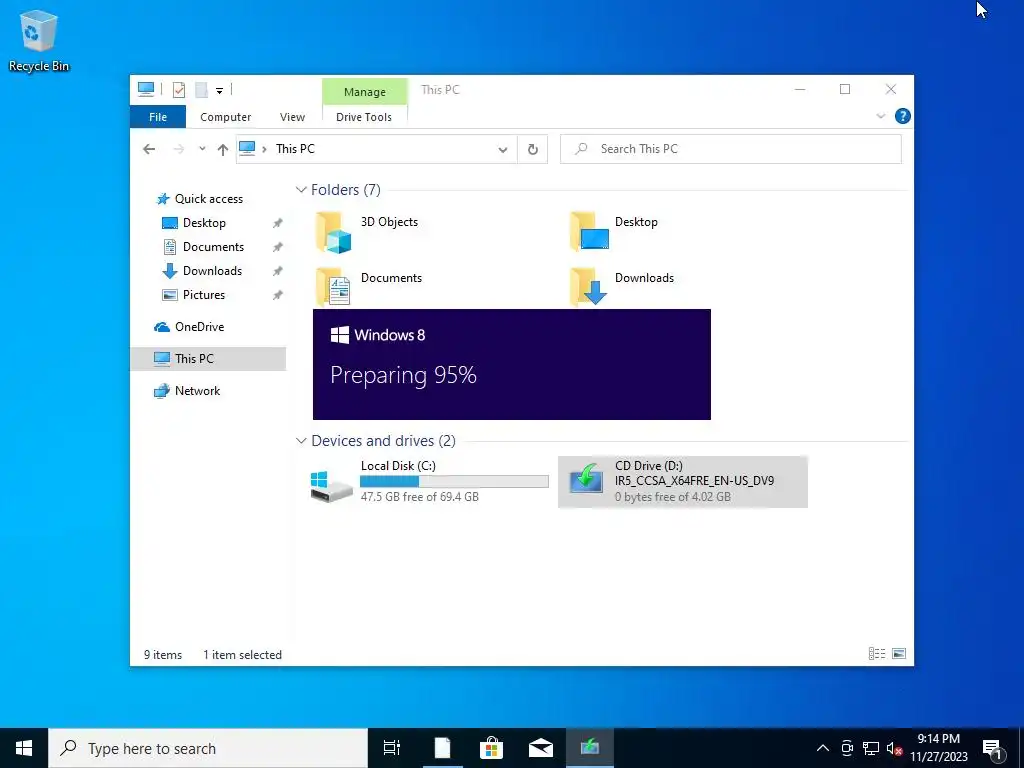Select the Documents folder in Folders group
This screenshot has height=768, width=1024.
[x=369, y=287]
